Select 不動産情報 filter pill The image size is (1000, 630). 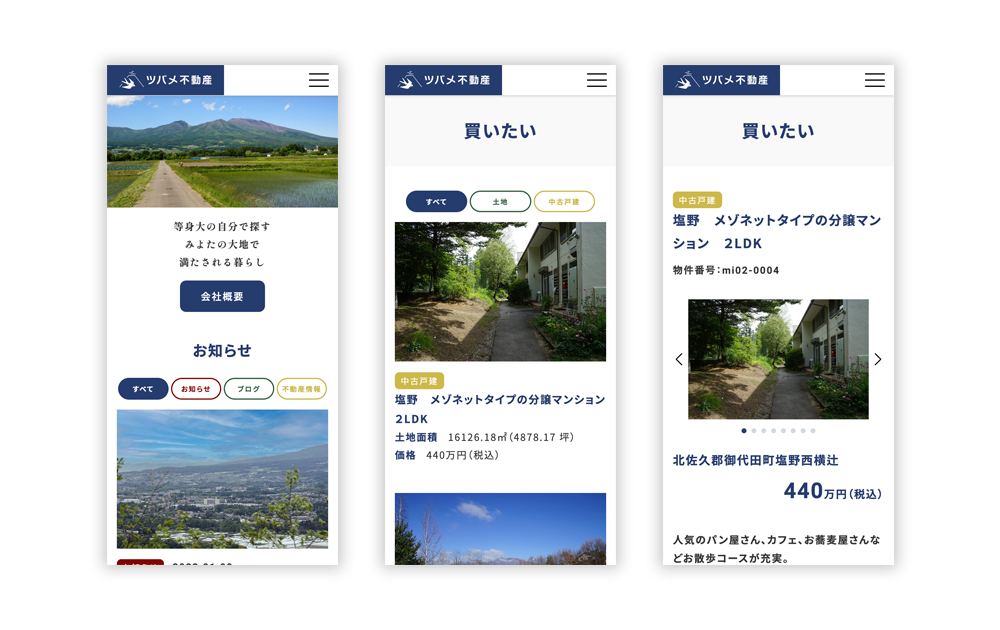(x=302, y=388)
